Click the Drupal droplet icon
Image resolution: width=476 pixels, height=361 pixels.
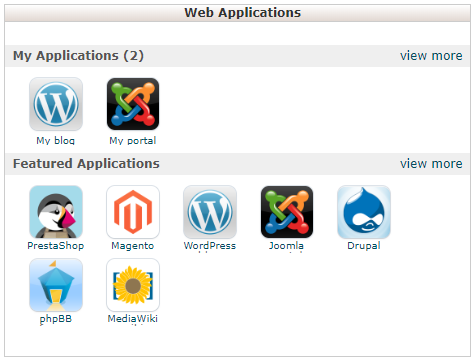point(364,212)
